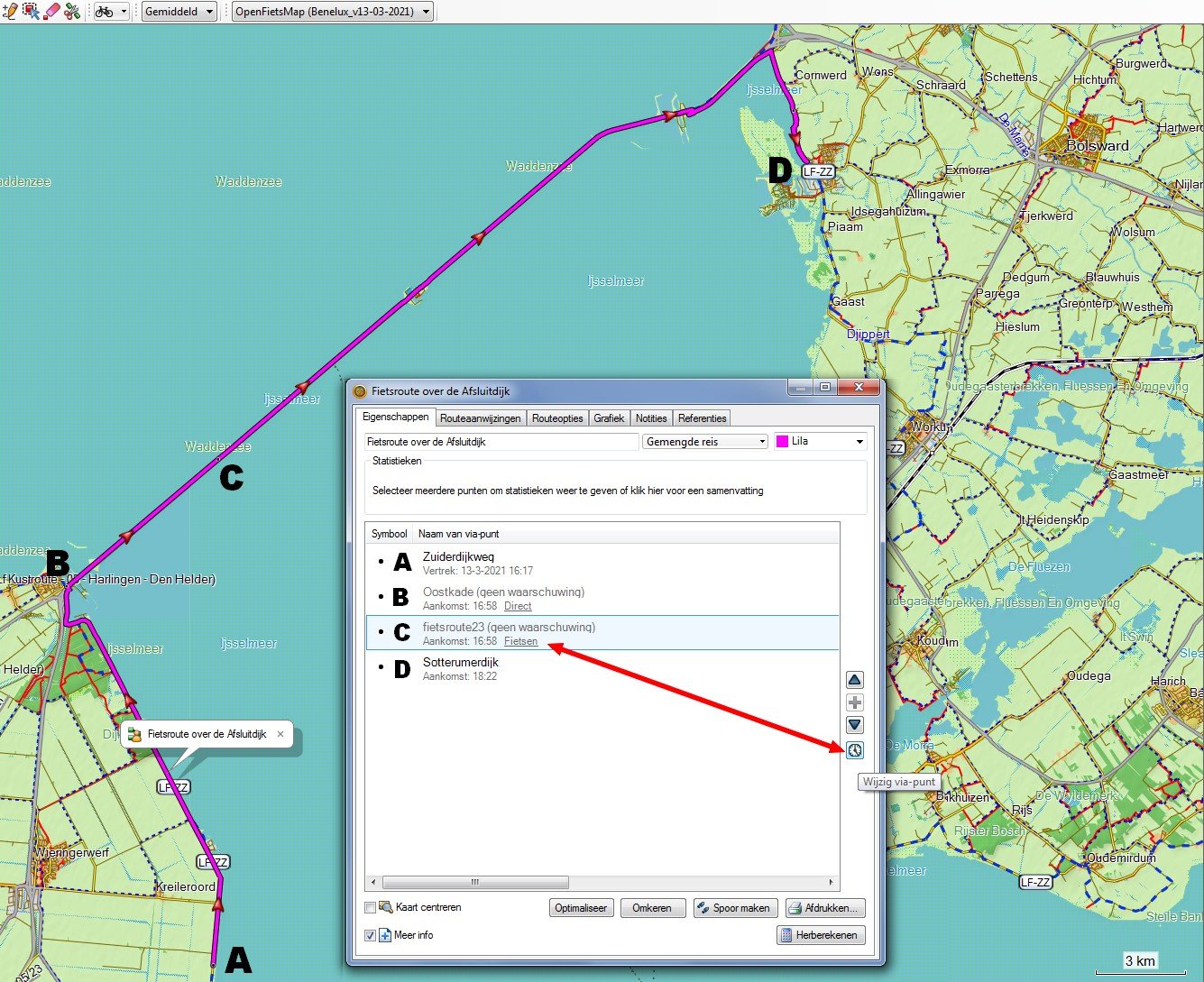Pick the scissors split-route tool
Image resolution: width=1204 pixels, height=982 pixels.
[x=72, y=11]
